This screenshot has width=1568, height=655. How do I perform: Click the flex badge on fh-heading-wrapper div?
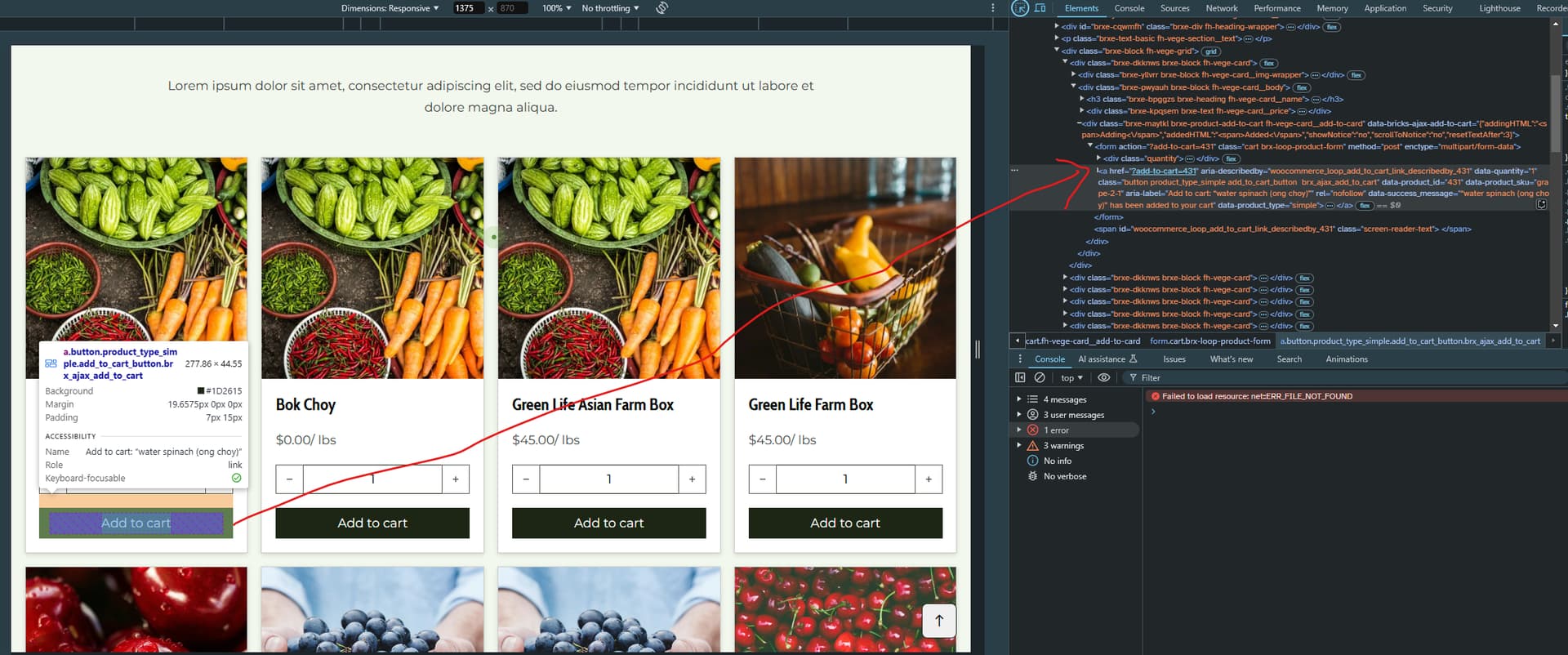point(1332,27)
